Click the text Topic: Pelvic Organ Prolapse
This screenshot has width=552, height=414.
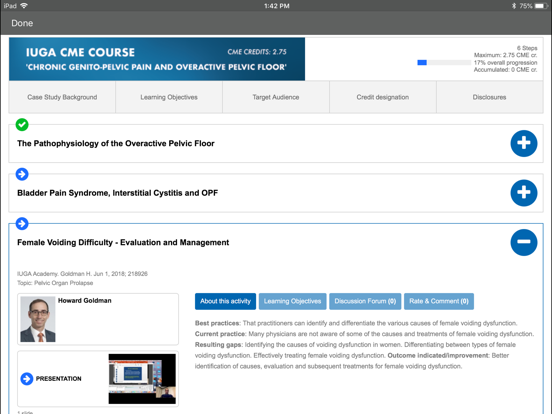coord(55,283)
